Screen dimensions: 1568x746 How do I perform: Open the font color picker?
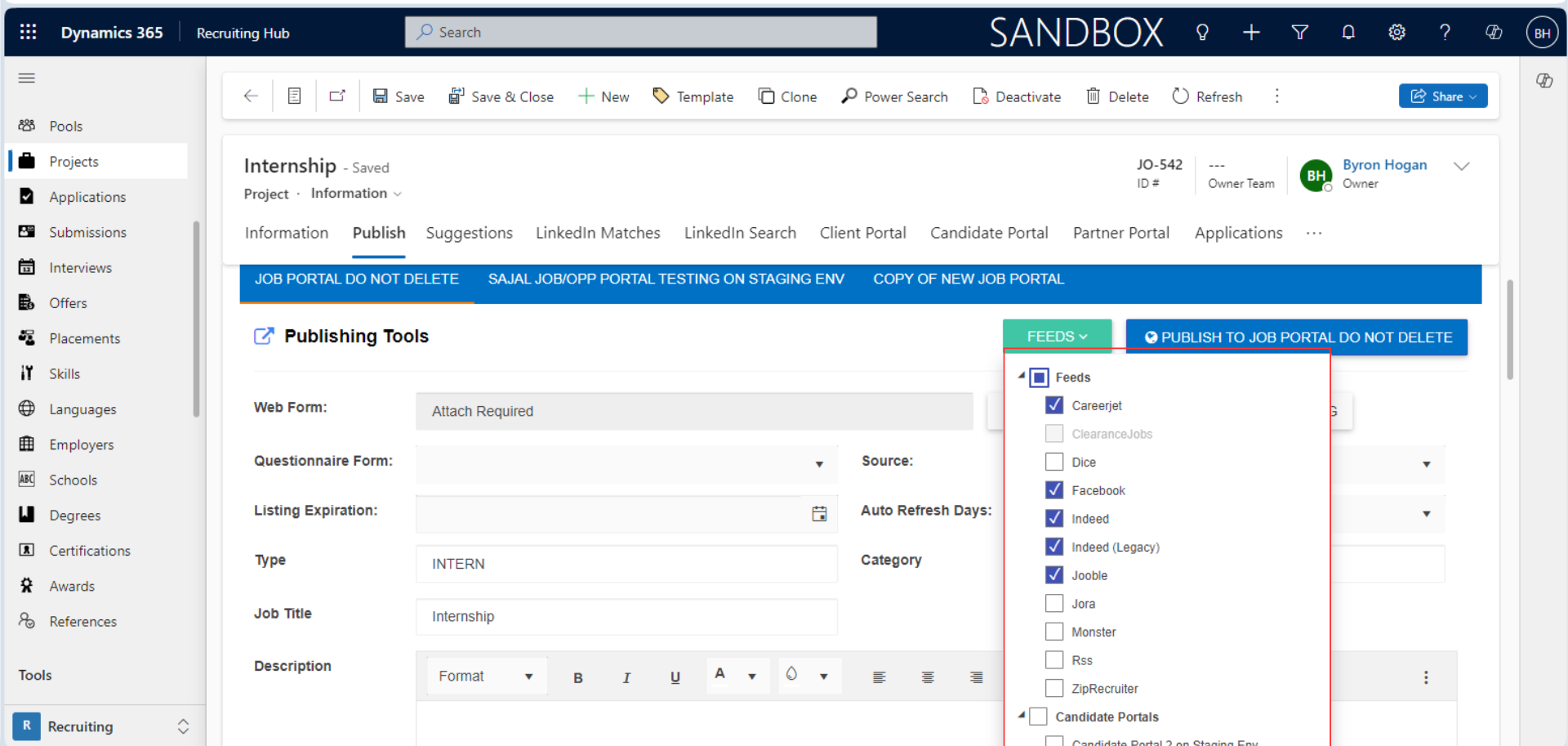point(737,676)
